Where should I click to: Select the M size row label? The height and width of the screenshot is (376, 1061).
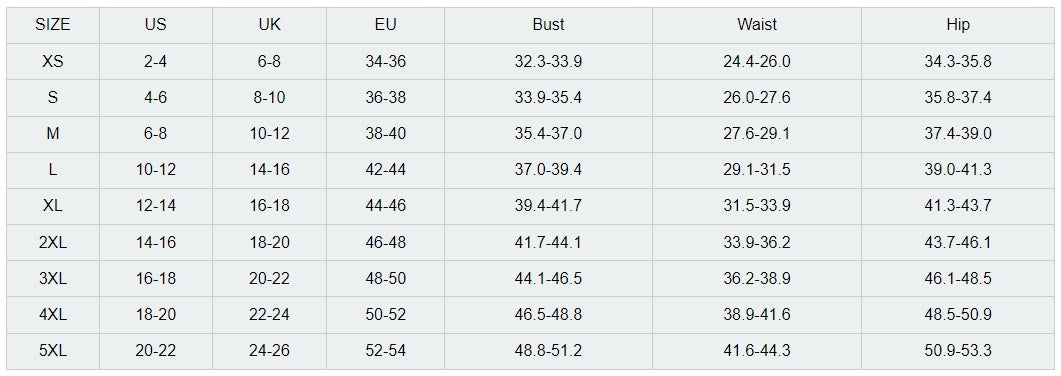(53, 134)
